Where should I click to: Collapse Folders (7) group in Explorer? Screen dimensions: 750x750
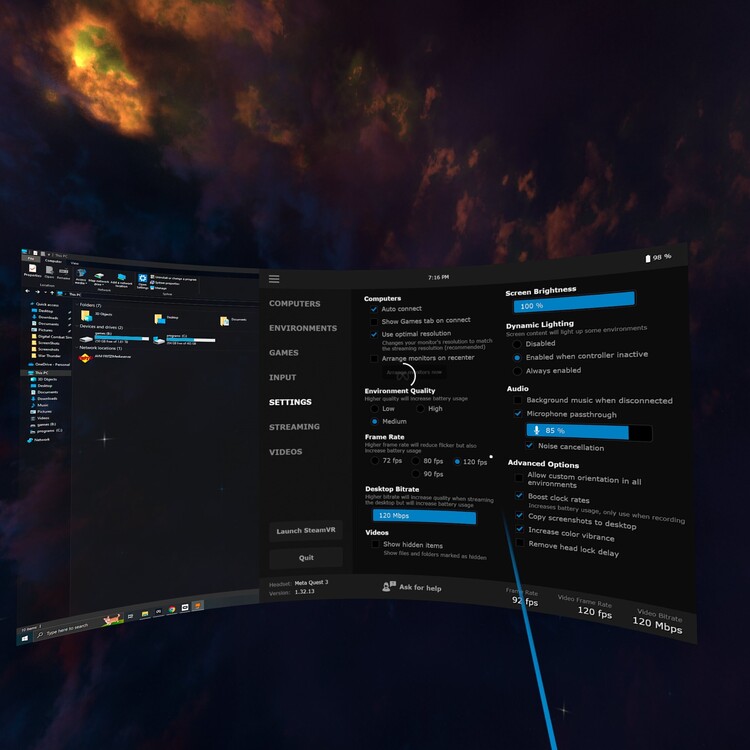point(77,304)
